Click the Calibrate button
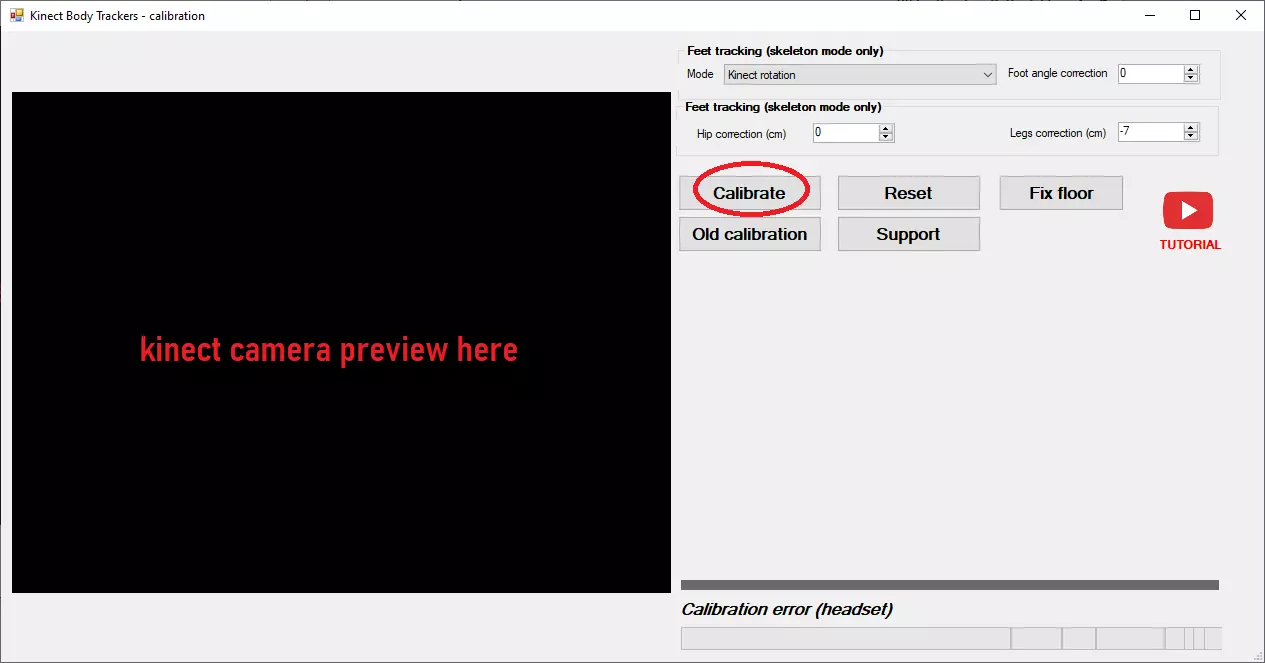This screenshot has height=663, width=1265. point(749,193)
